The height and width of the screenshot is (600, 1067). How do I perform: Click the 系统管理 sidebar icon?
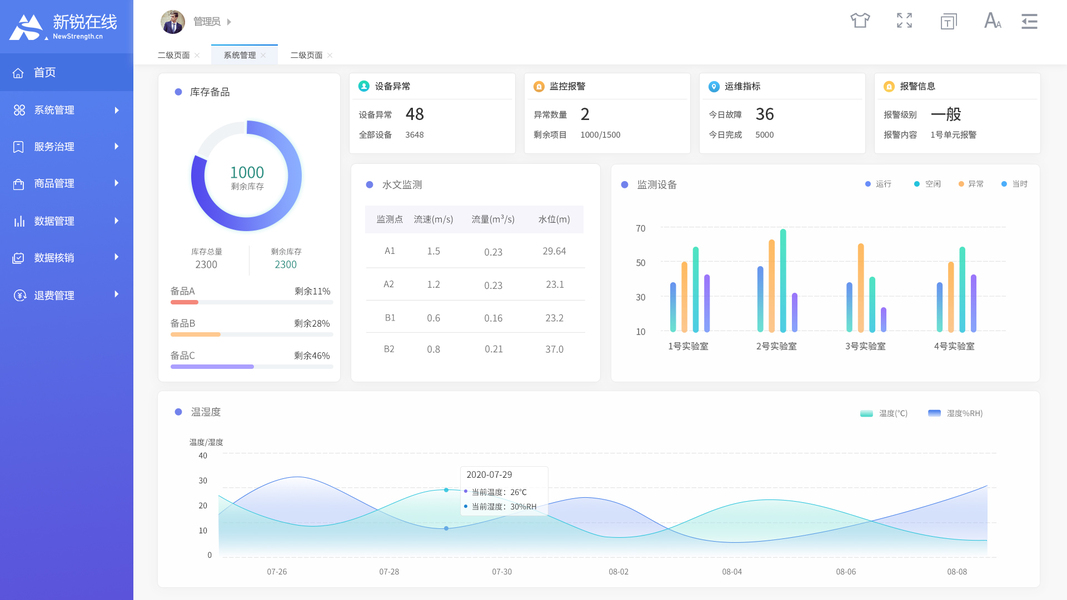pos(19,110)
